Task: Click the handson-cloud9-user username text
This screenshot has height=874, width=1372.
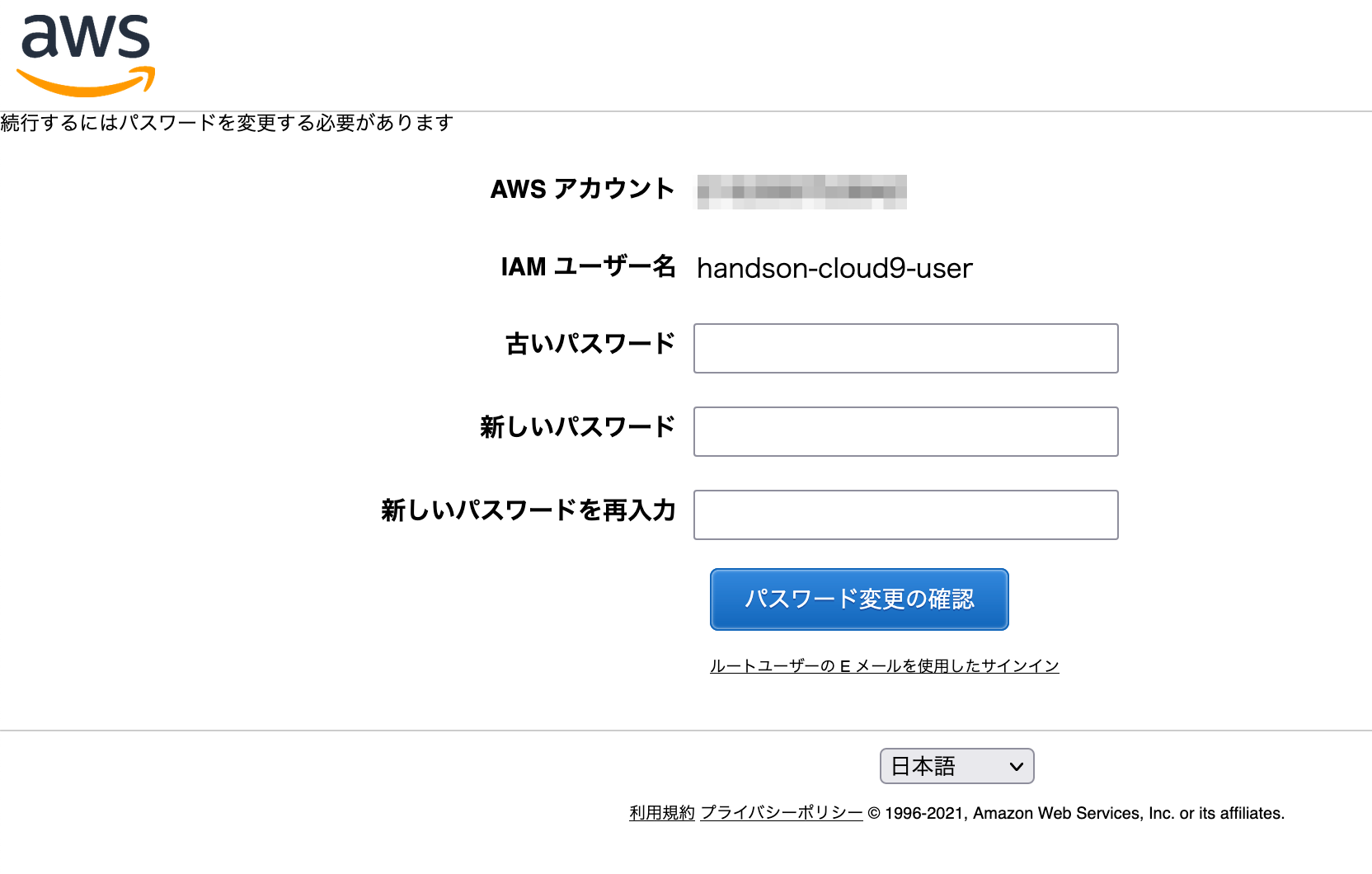Action: [834, 268]
